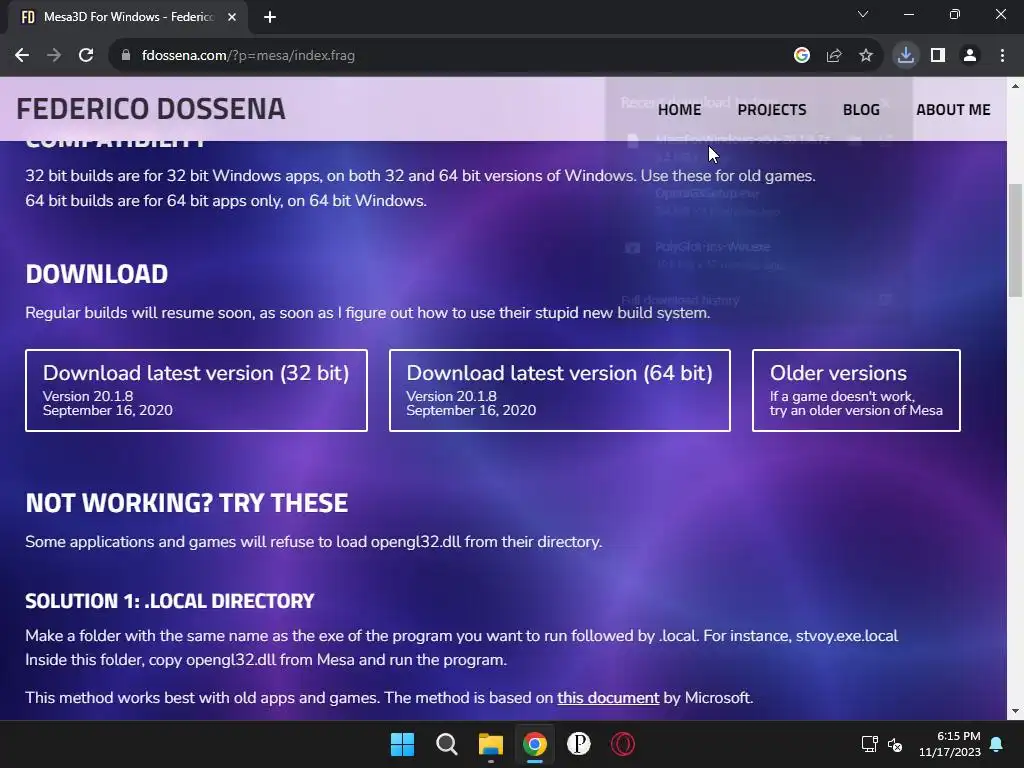The image size is (1024, 768).
Task: Download latest version 32 bit
Action: (x=197, y=391)
